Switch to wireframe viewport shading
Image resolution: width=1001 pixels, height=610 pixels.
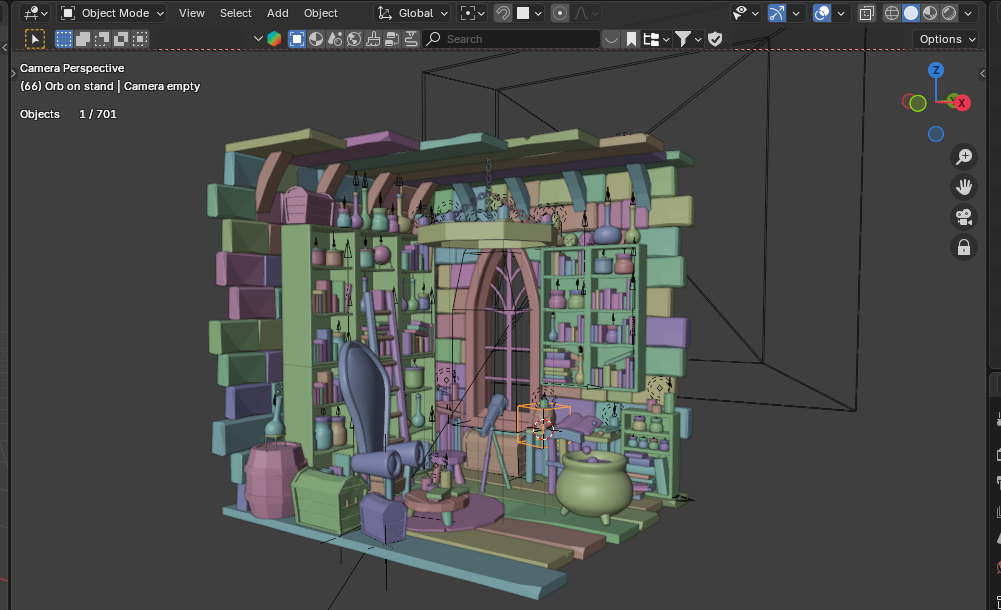(x=892, y=13)
